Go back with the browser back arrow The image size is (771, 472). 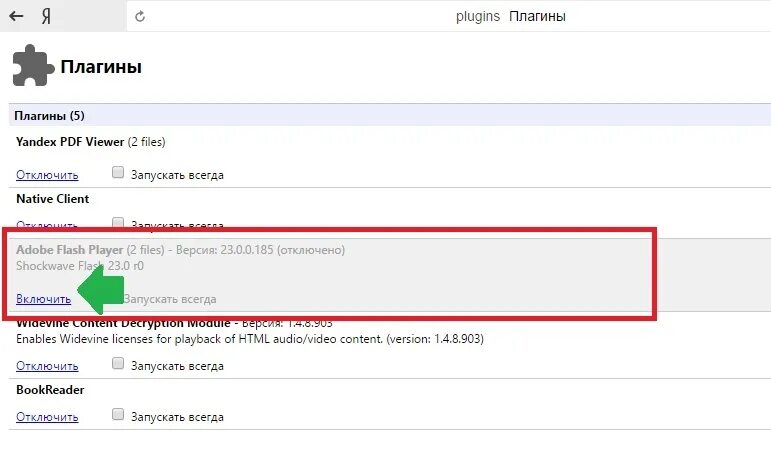16,16
